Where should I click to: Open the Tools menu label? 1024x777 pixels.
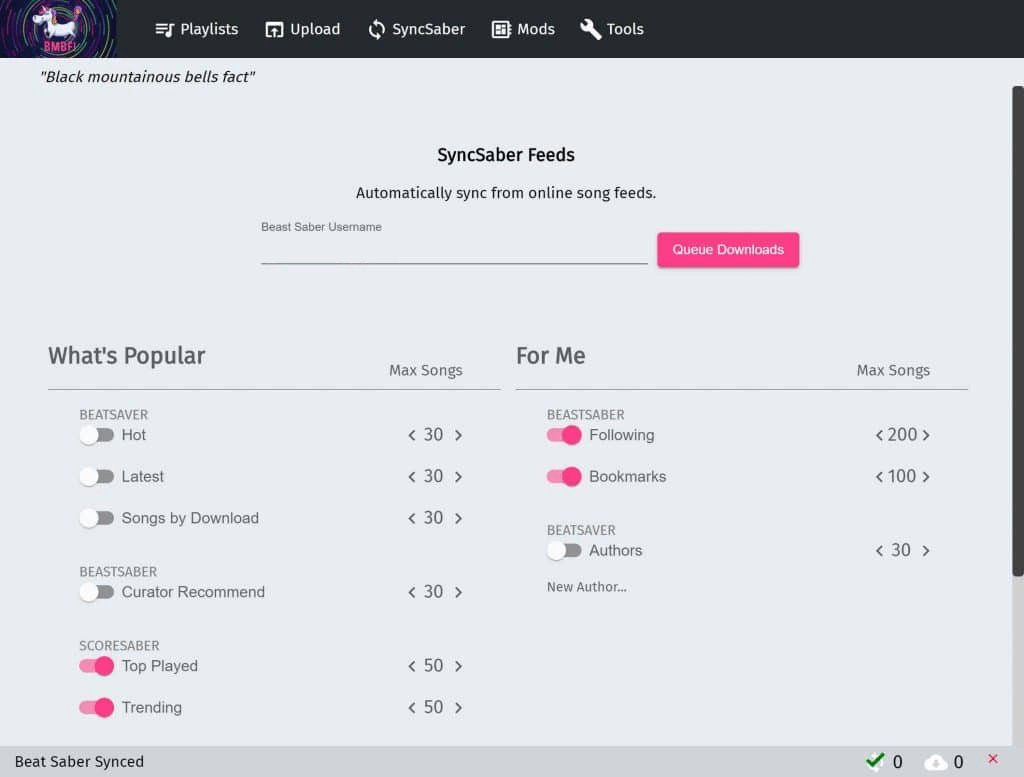pos(625,29)
